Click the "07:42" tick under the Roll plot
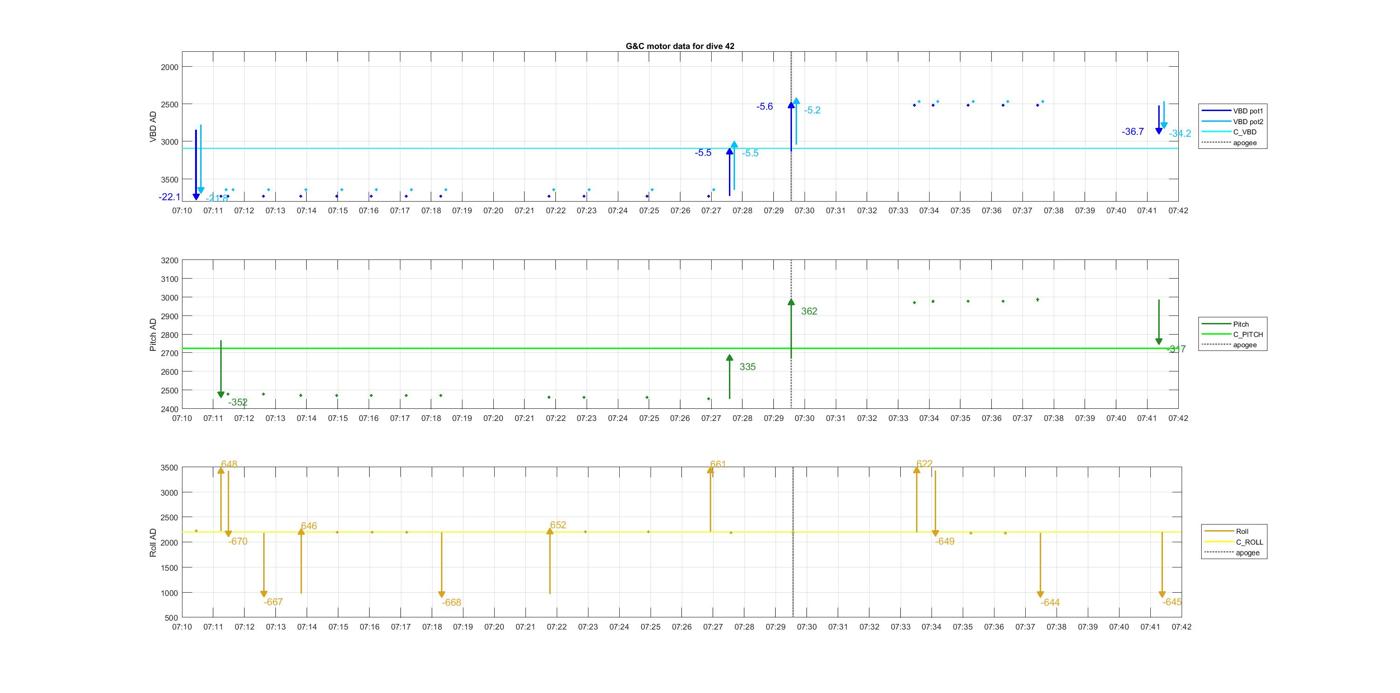Image resolution: width=1400 pixels, height=693 pixels. (x=1181, y=627)
